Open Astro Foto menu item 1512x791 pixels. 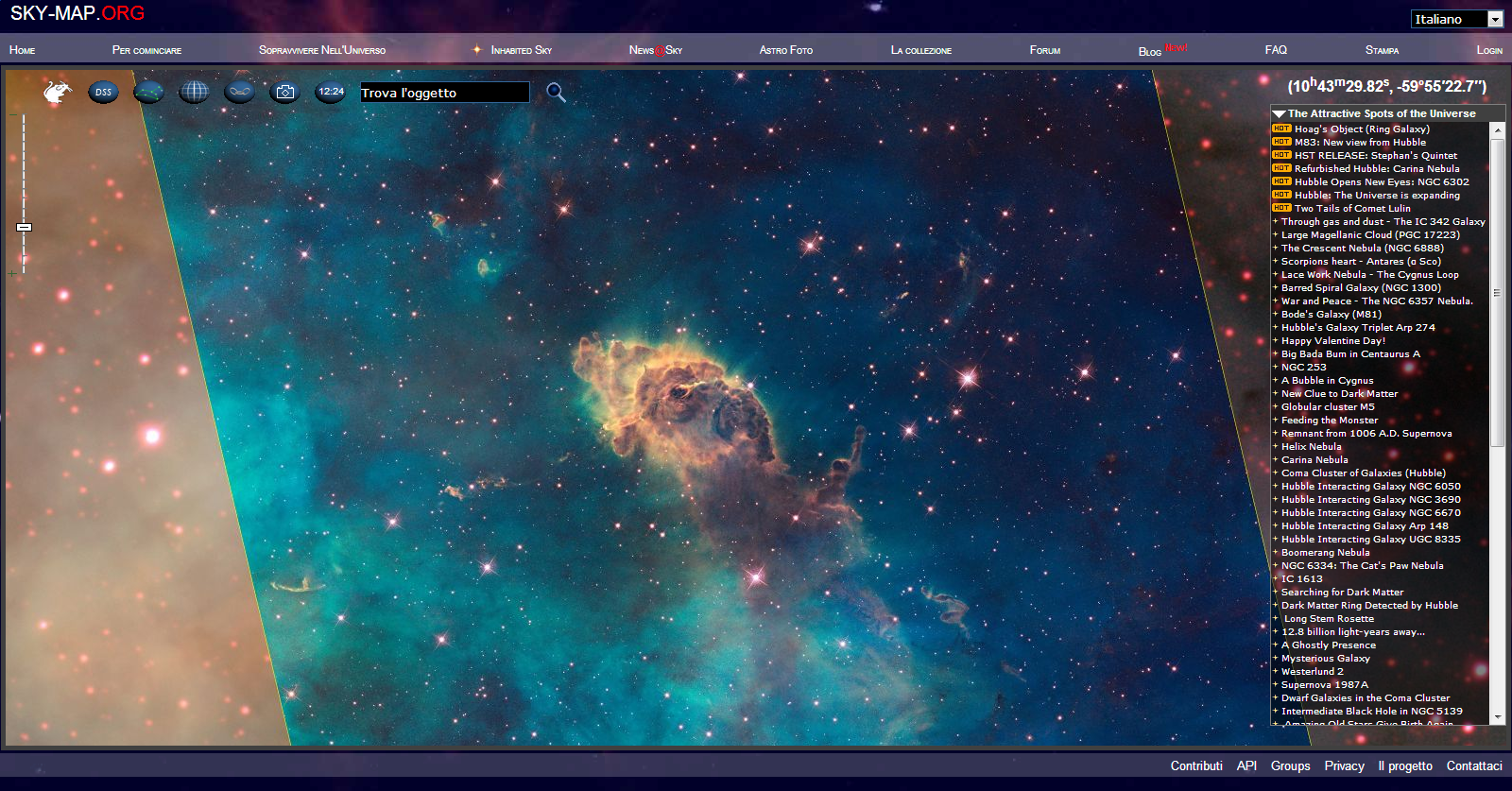click(785, 50)
